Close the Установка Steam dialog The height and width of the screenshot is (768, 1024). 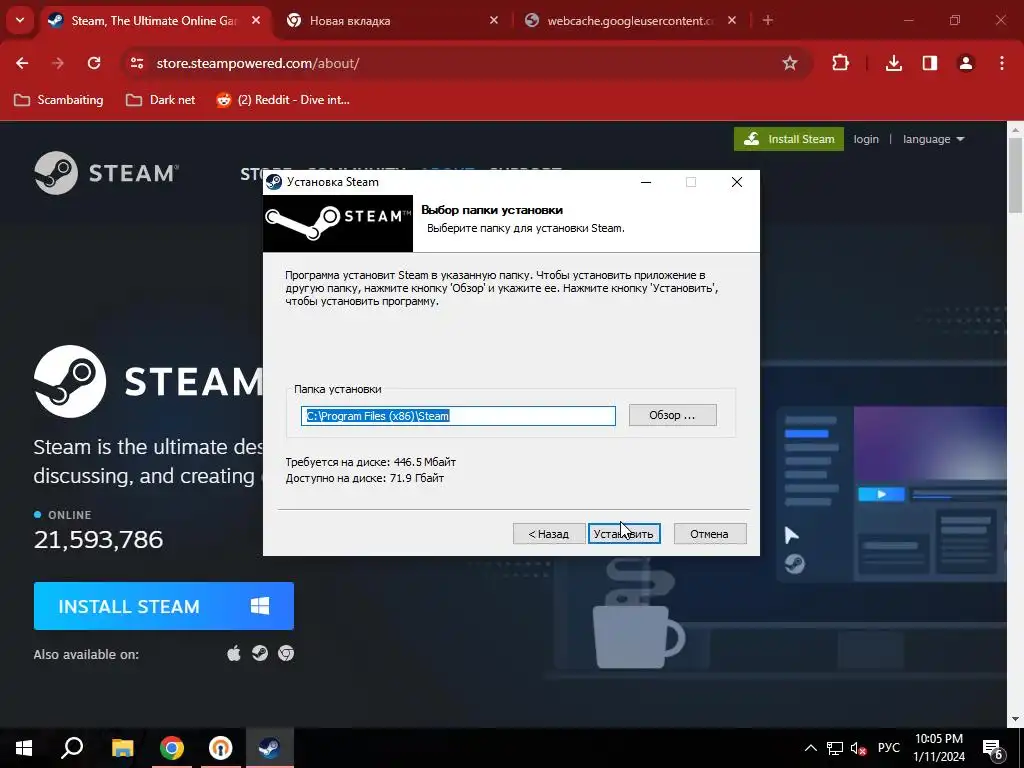click(x=737, y=182)
